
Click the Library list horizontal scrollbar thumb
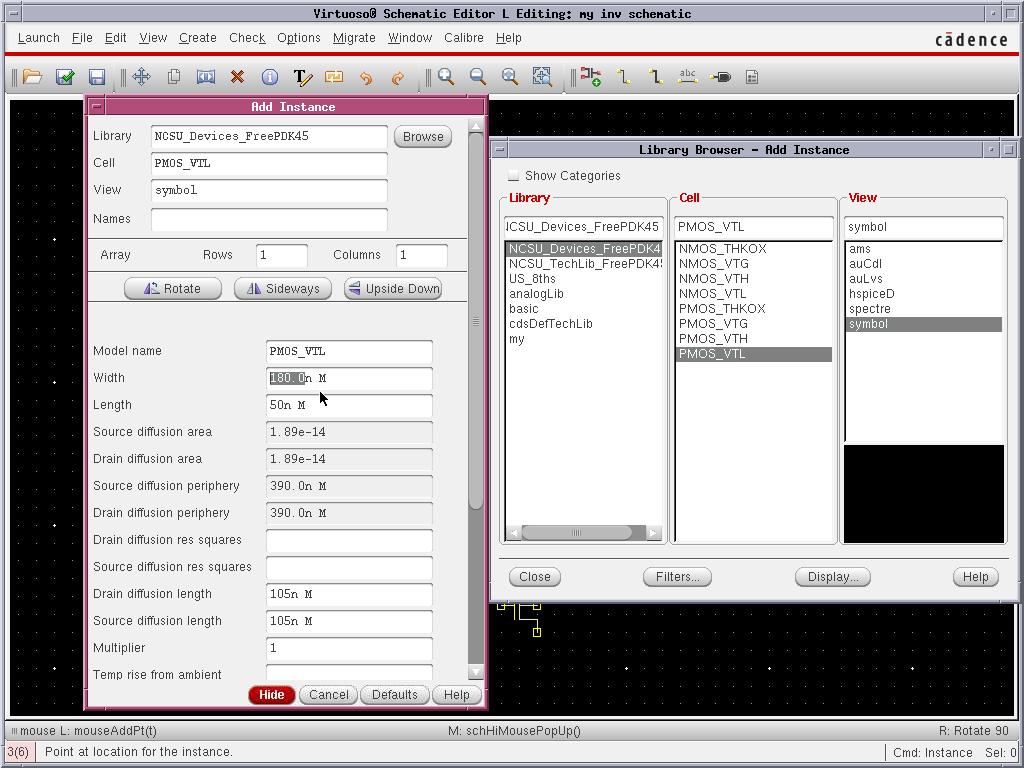coord(577,533)
